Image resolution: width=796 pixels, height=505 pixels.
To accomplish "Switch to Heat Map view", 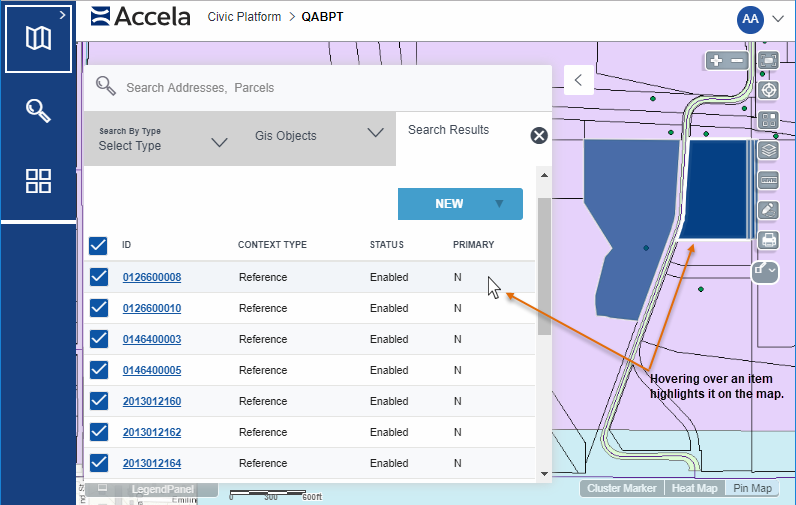I will [694, 488].
